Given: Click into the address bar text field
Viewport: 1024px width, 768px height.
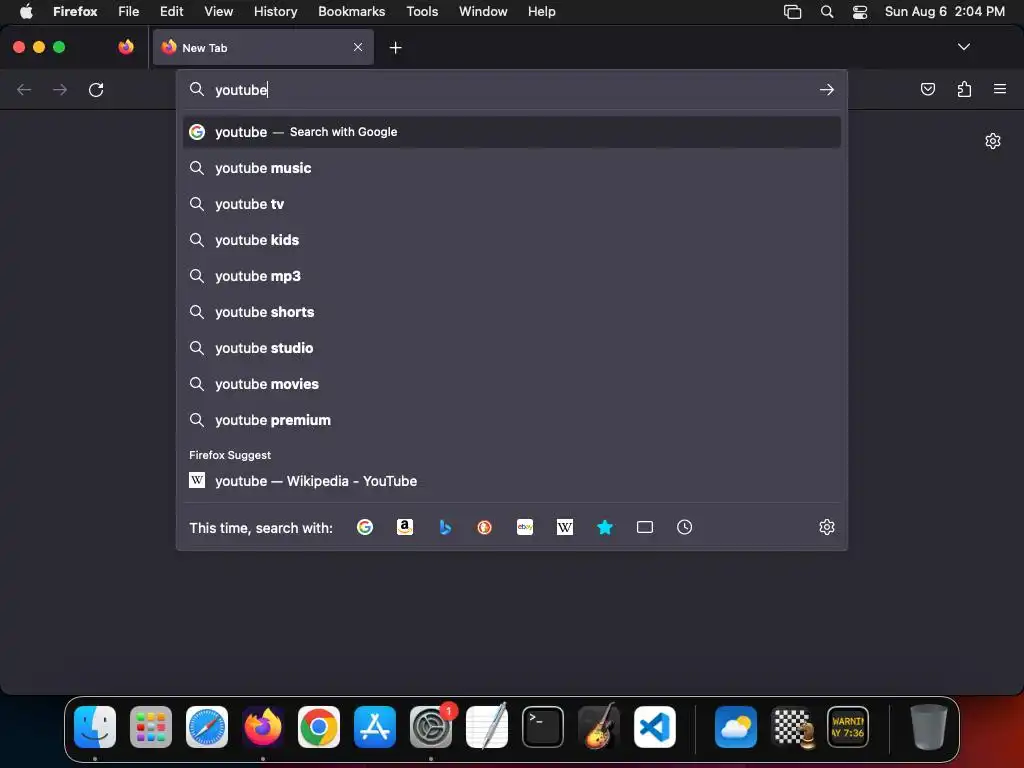Looking at the screenshot, I should point(513,89).
